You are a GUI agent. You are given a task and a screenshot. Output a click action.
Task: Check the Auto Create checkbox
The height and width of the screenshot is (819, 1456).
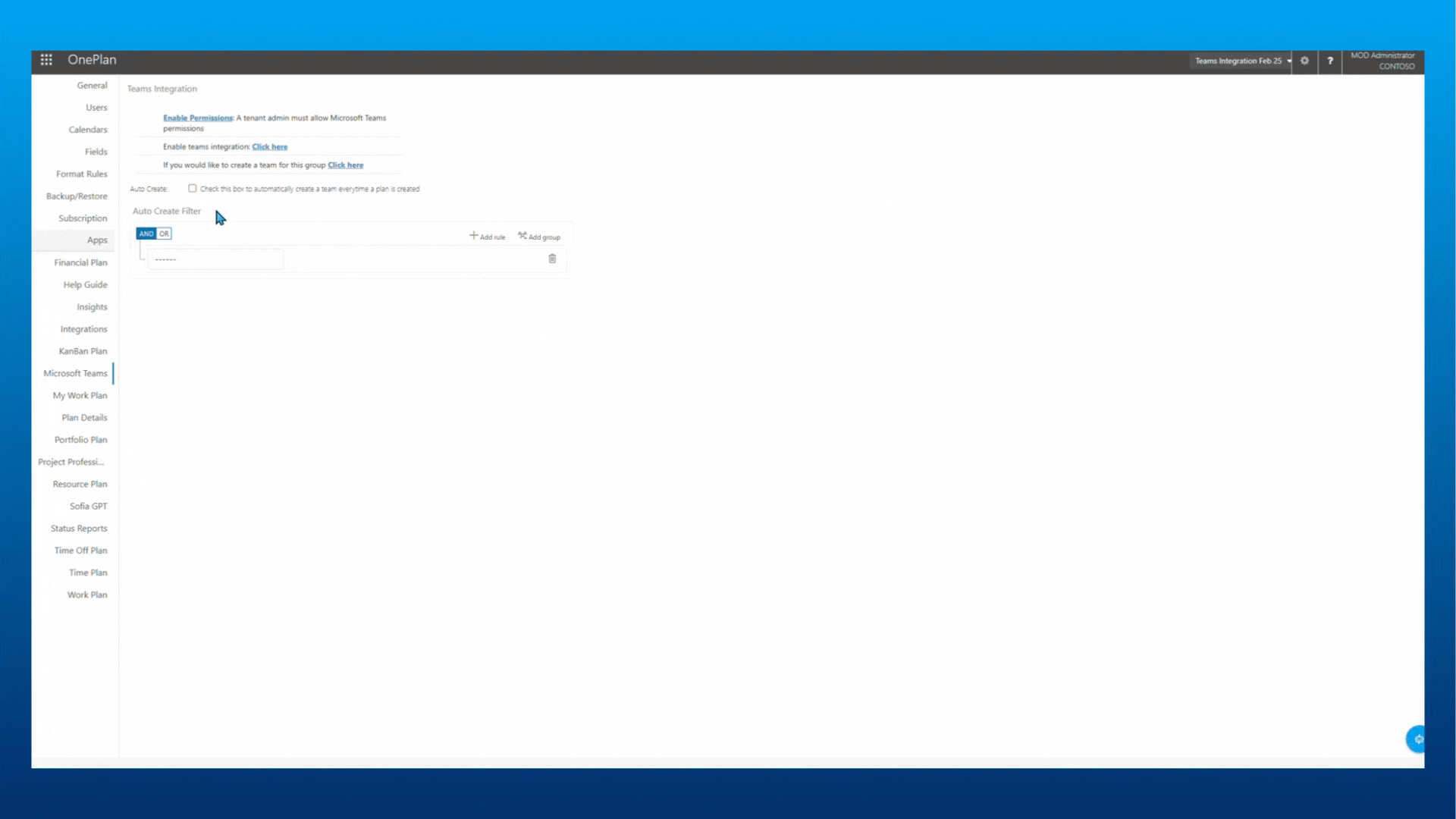[x=193, y=189]
